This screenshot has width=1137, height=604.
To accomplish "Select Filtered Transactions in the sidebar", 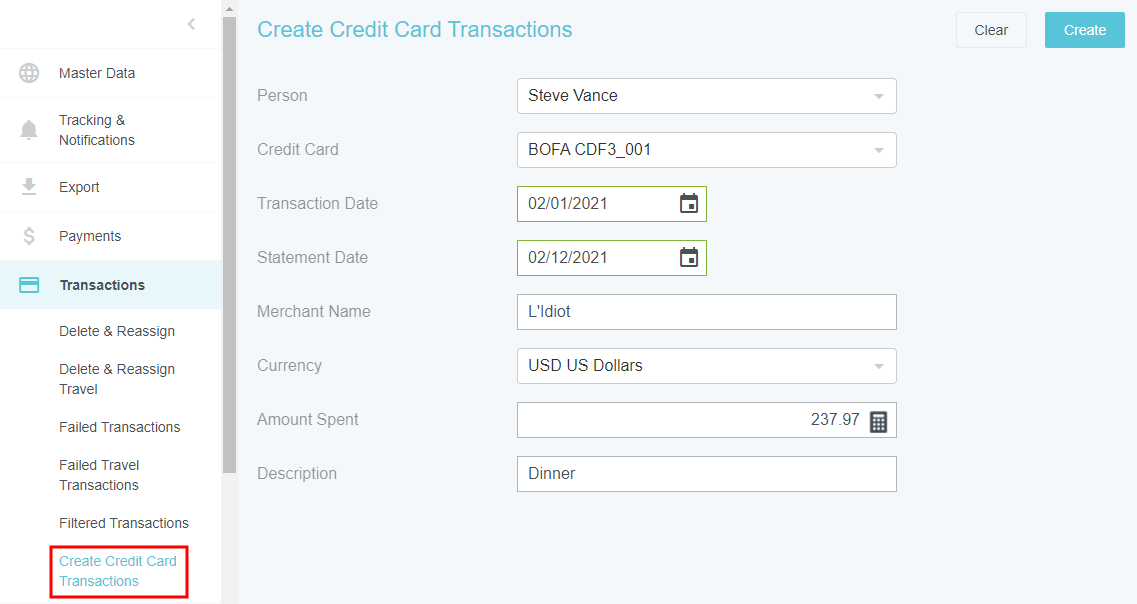I will pos(124,523).
